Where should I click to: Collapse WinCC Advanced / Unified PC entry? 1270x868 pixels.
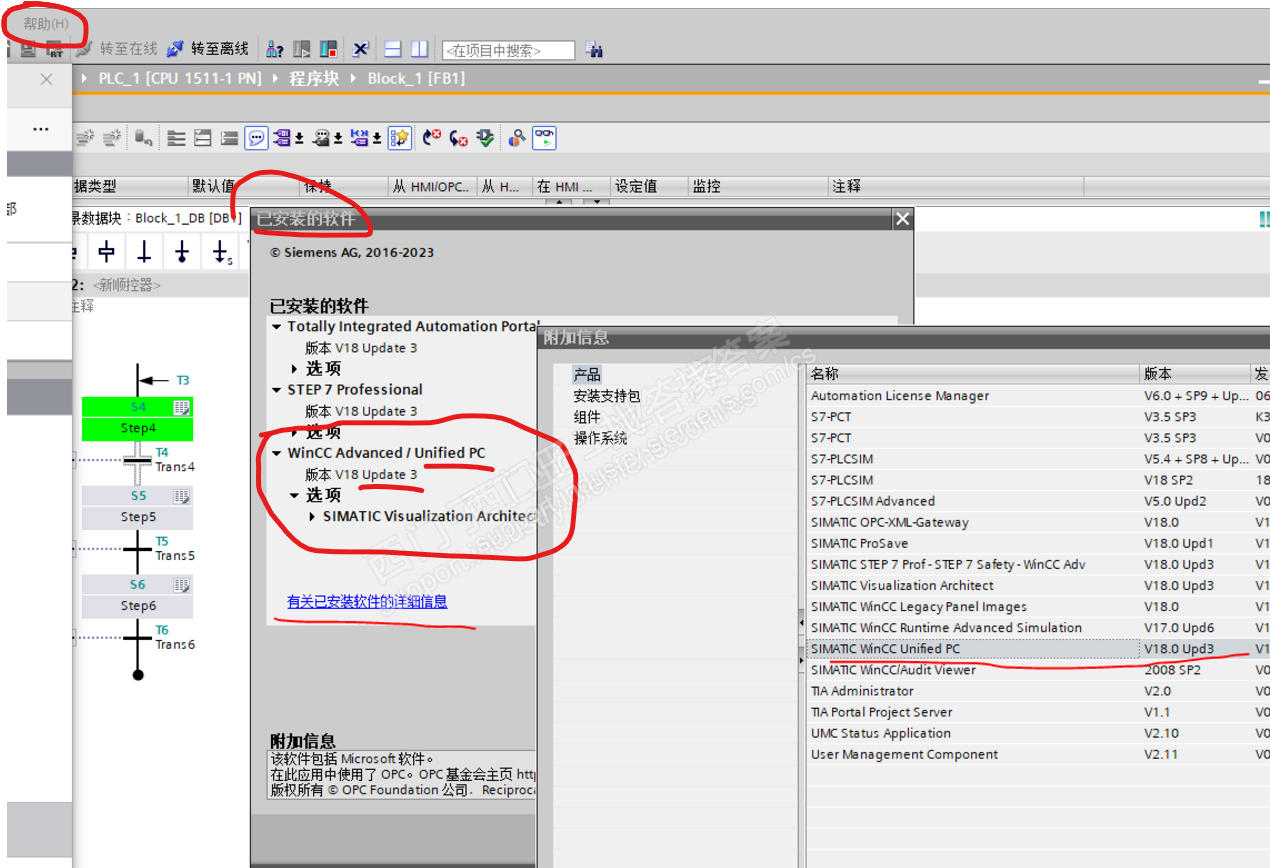277,453
